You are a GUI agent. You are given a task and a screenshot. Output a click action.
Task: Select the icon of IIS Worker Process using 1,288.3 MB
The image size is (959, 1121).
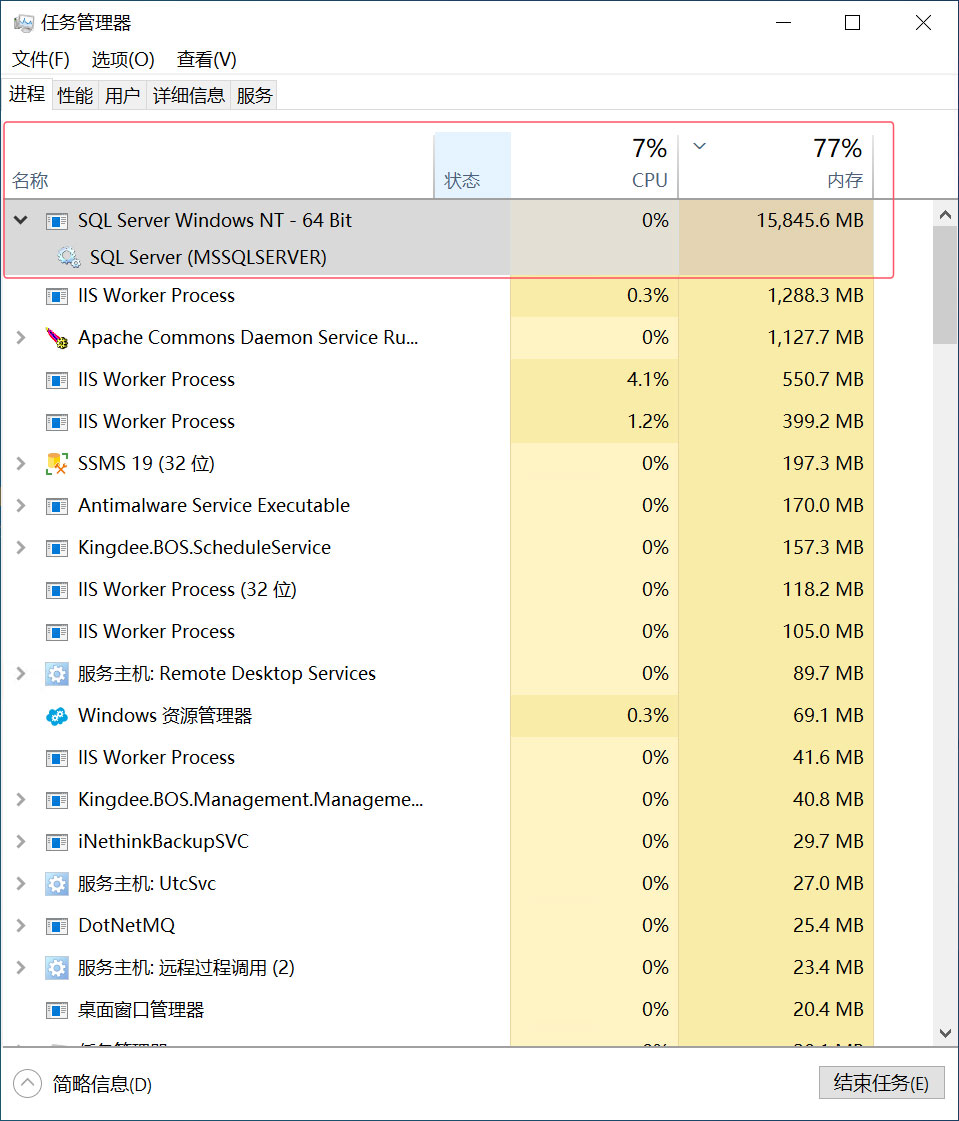pos(56,296)
